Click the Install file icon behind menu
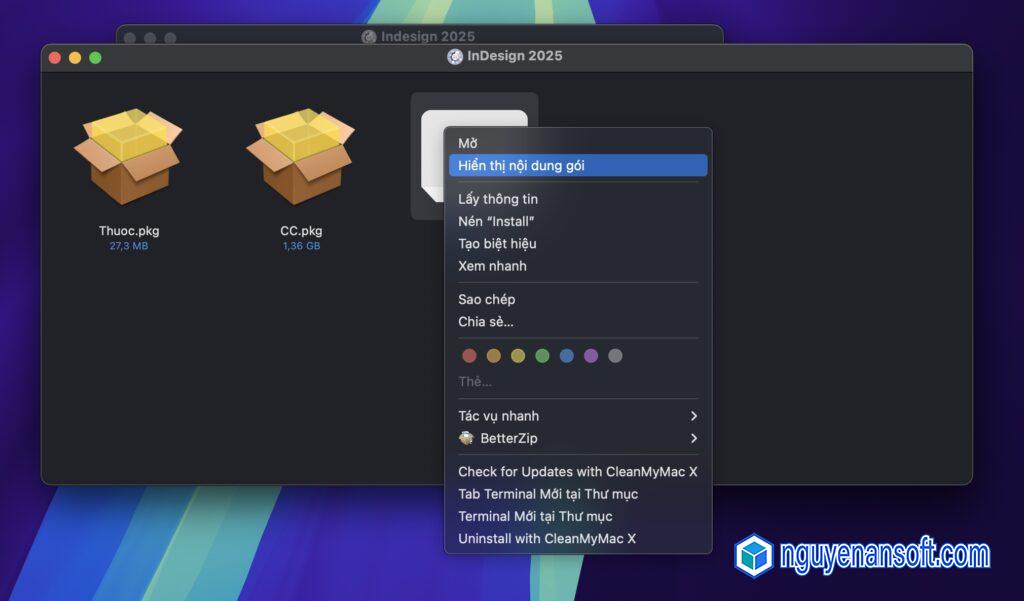Screen dimensions: 1024x601 (430, 160)
